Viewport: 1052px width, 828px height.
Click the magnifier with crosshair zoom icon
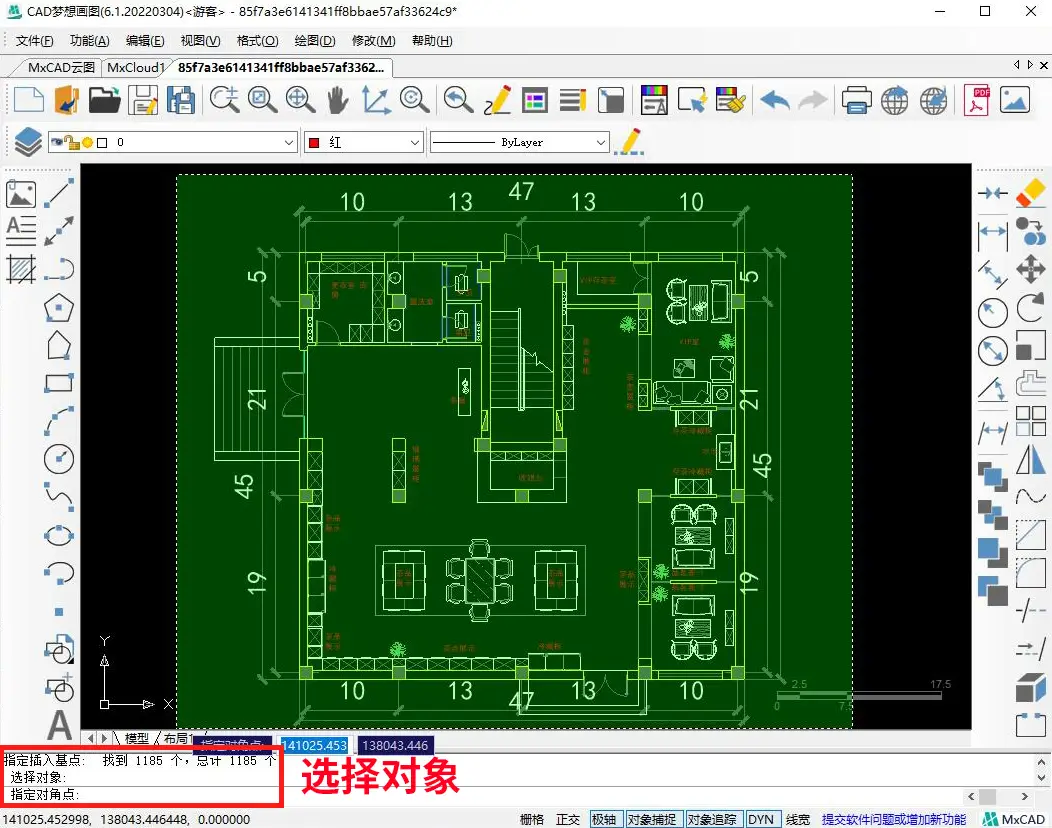(x=300, y=100)
